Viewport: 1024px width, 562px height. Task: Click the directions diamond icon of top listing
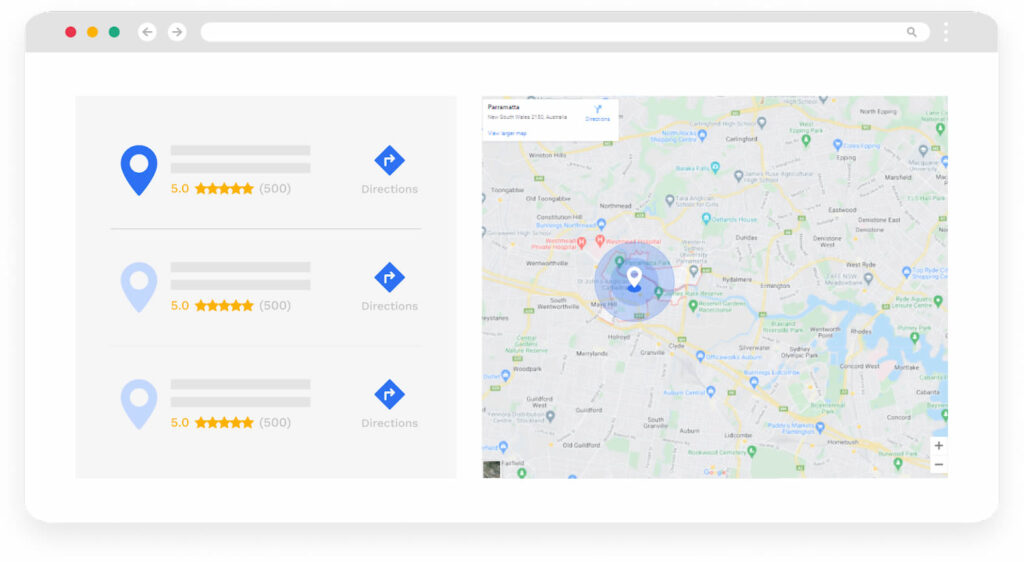(x=390, y=160)
